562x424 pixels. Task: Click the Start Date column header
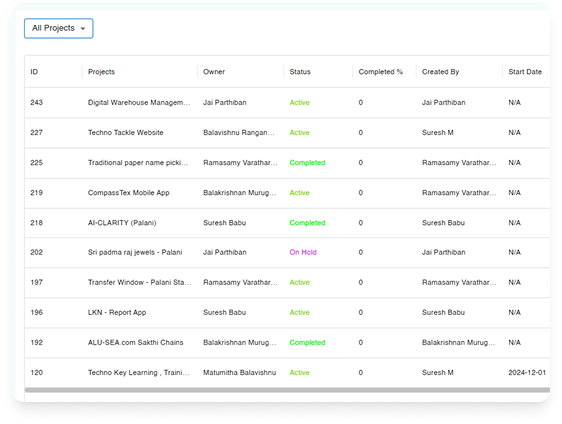pyautogui.click(x=525, y=72)
